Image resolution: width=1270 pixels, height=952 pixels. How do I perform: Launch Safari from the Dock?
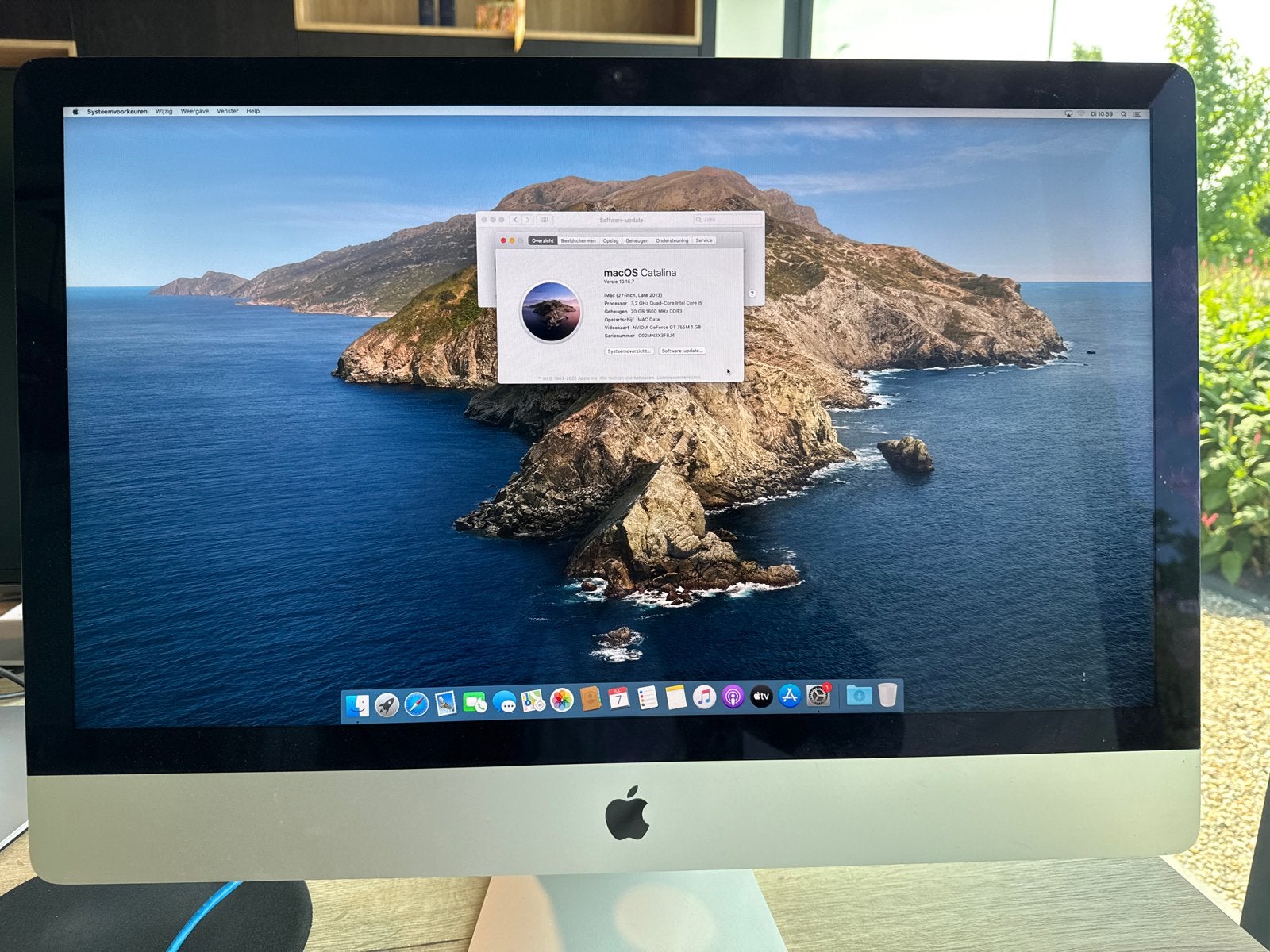tap(416, 703)
